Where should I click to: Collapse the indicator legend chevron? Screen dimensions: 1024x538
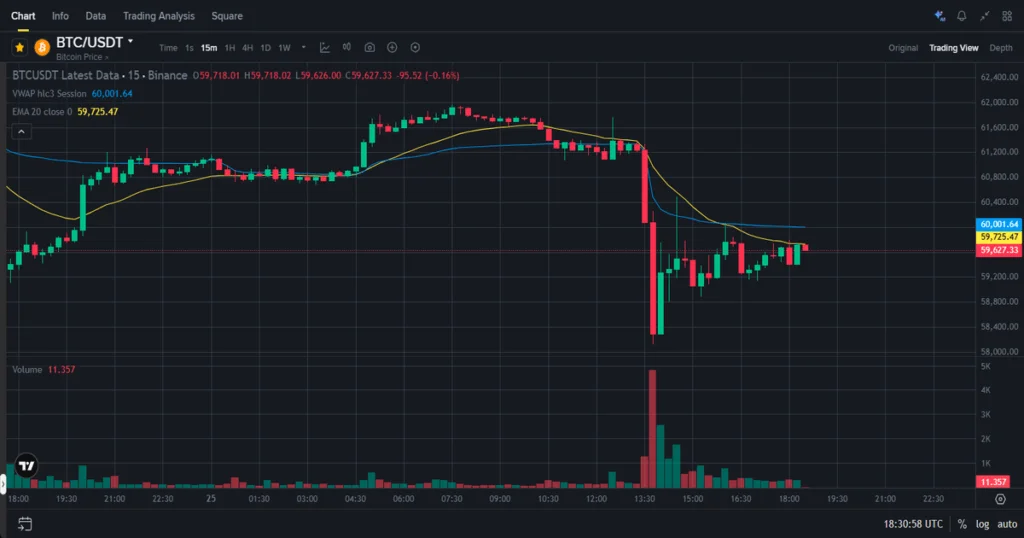[21, 132]
